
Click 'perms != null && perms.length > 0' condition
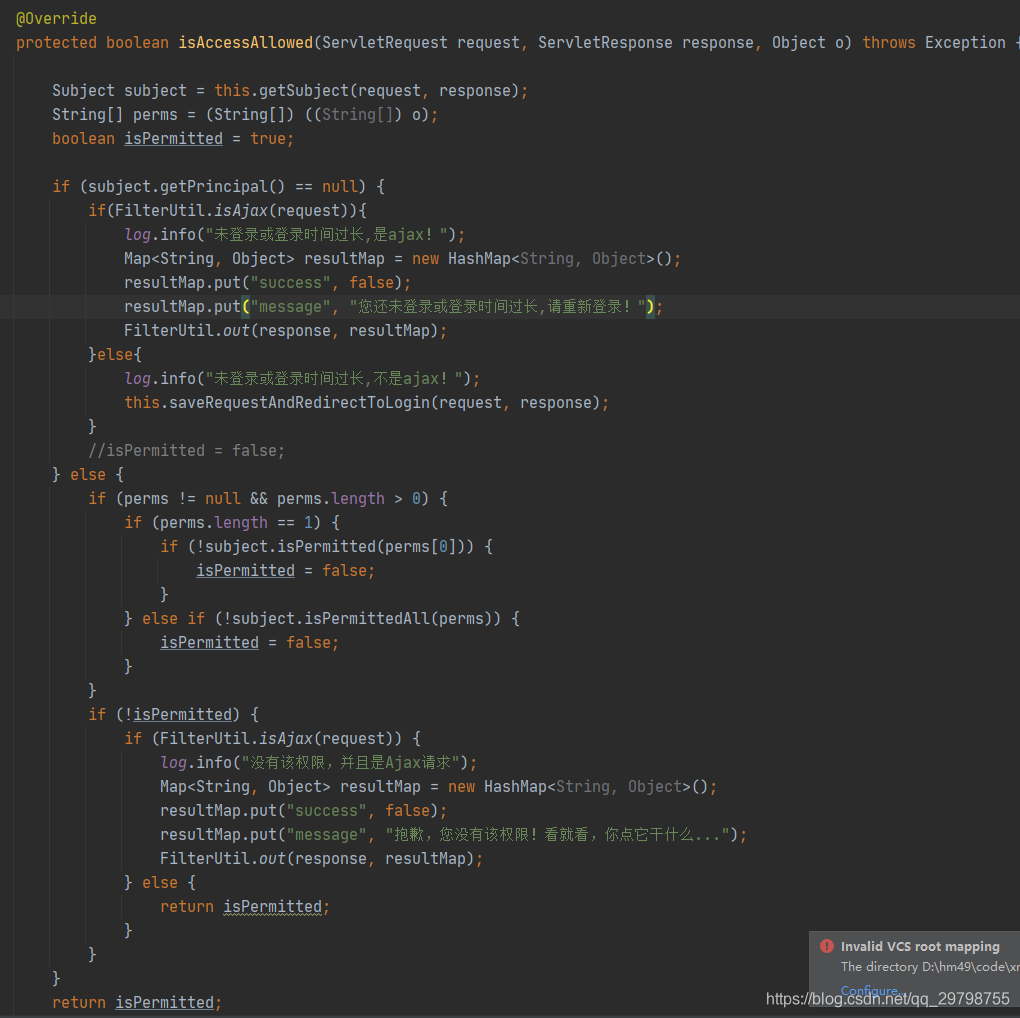[x=272, y=499]
